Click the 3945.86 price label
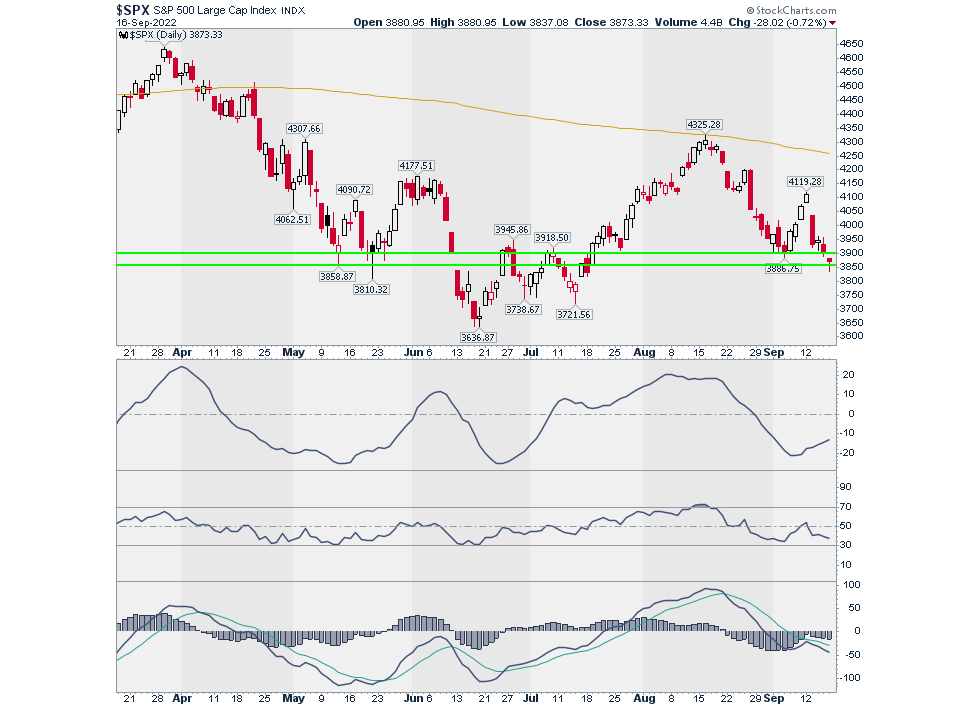 click(512, 230)
